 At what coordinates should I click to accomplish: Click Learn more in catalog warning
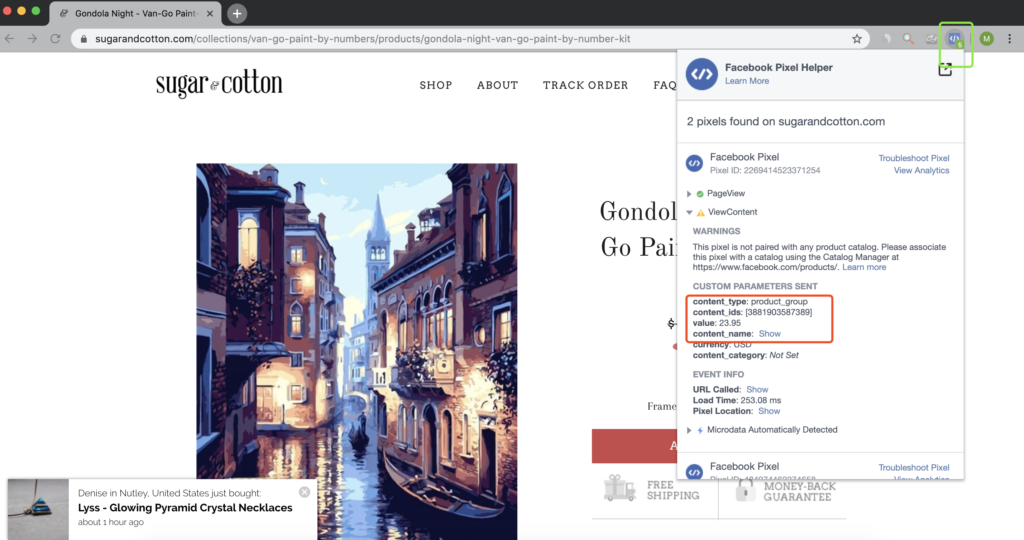[864, 267]
